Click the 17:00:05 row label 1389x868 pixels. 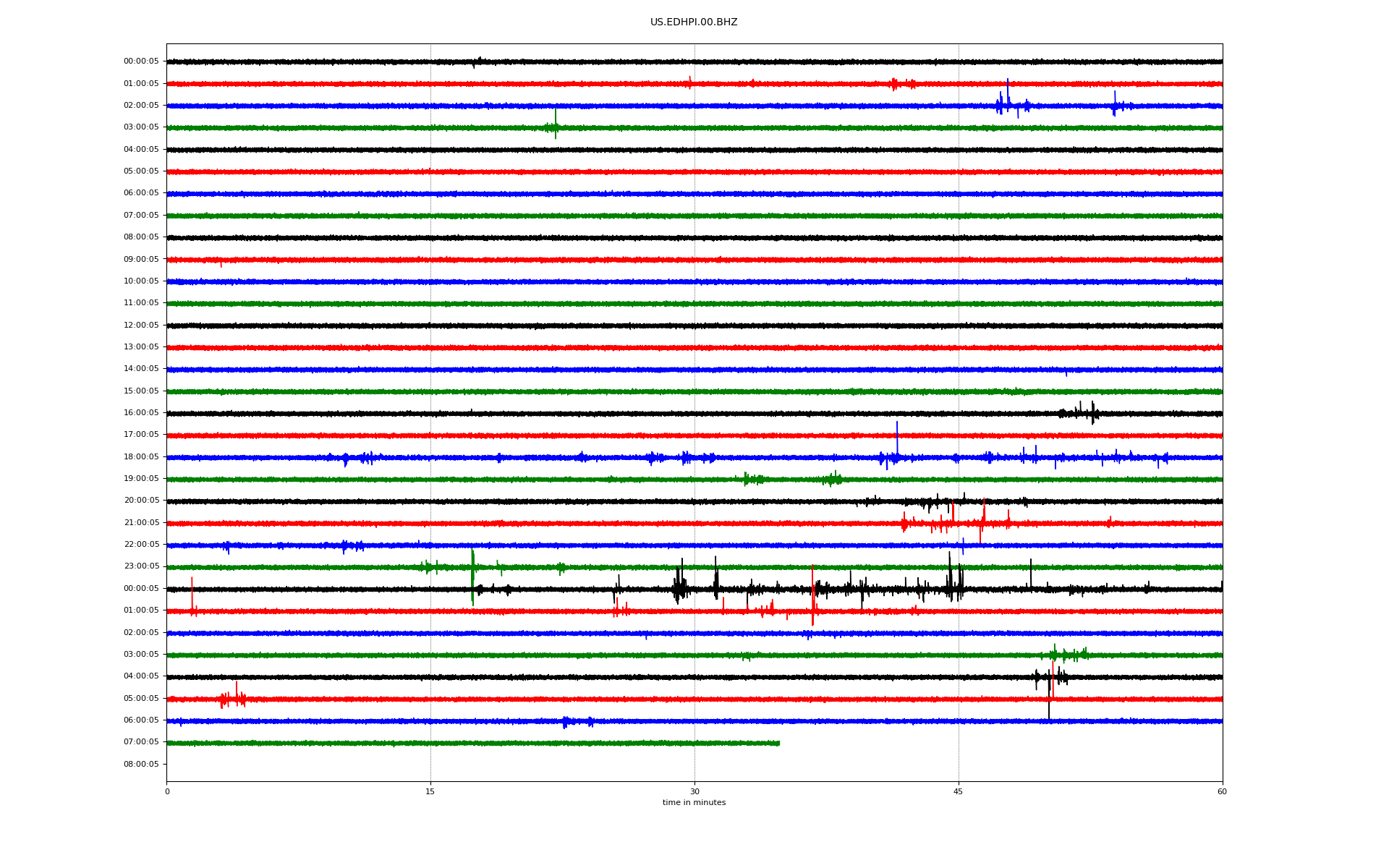coord(141,435)
